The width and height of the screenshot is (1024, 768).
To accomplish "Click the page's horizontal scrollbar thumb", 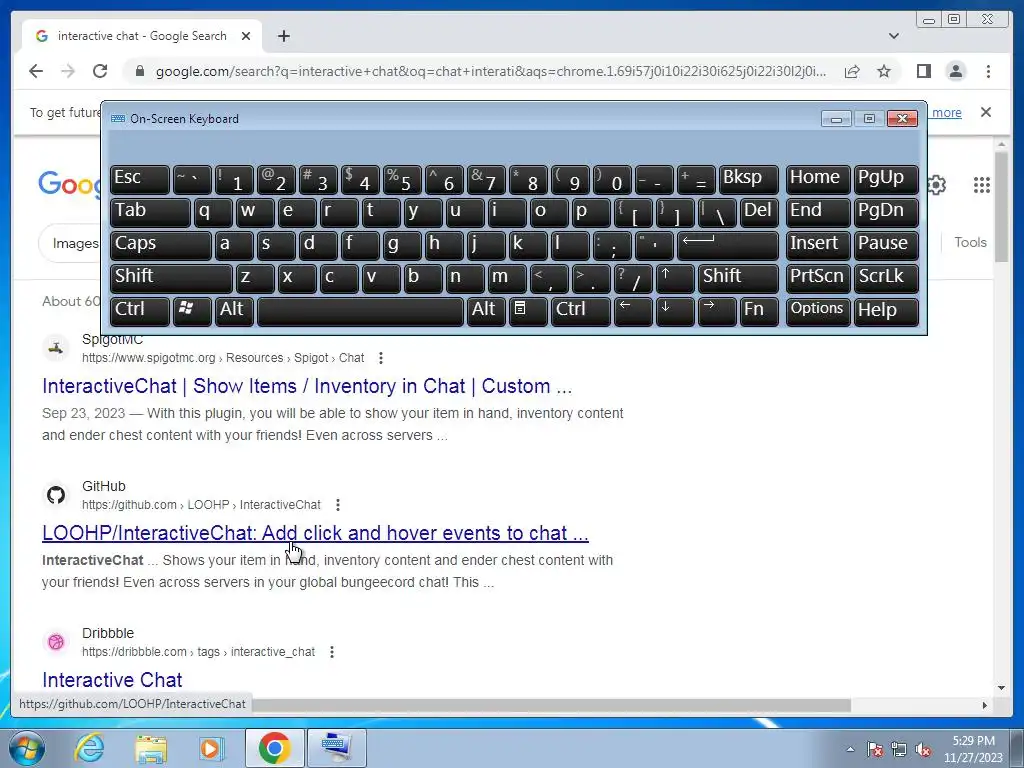I will point(551,705).
